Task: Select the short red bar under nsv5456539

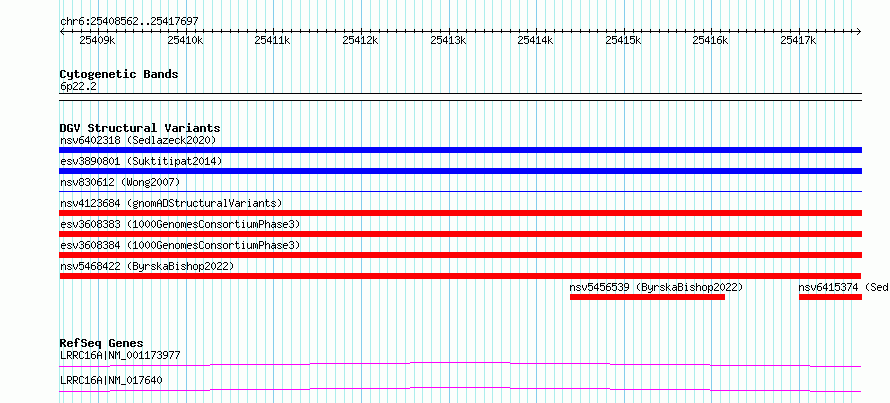Action: point(647,297)
